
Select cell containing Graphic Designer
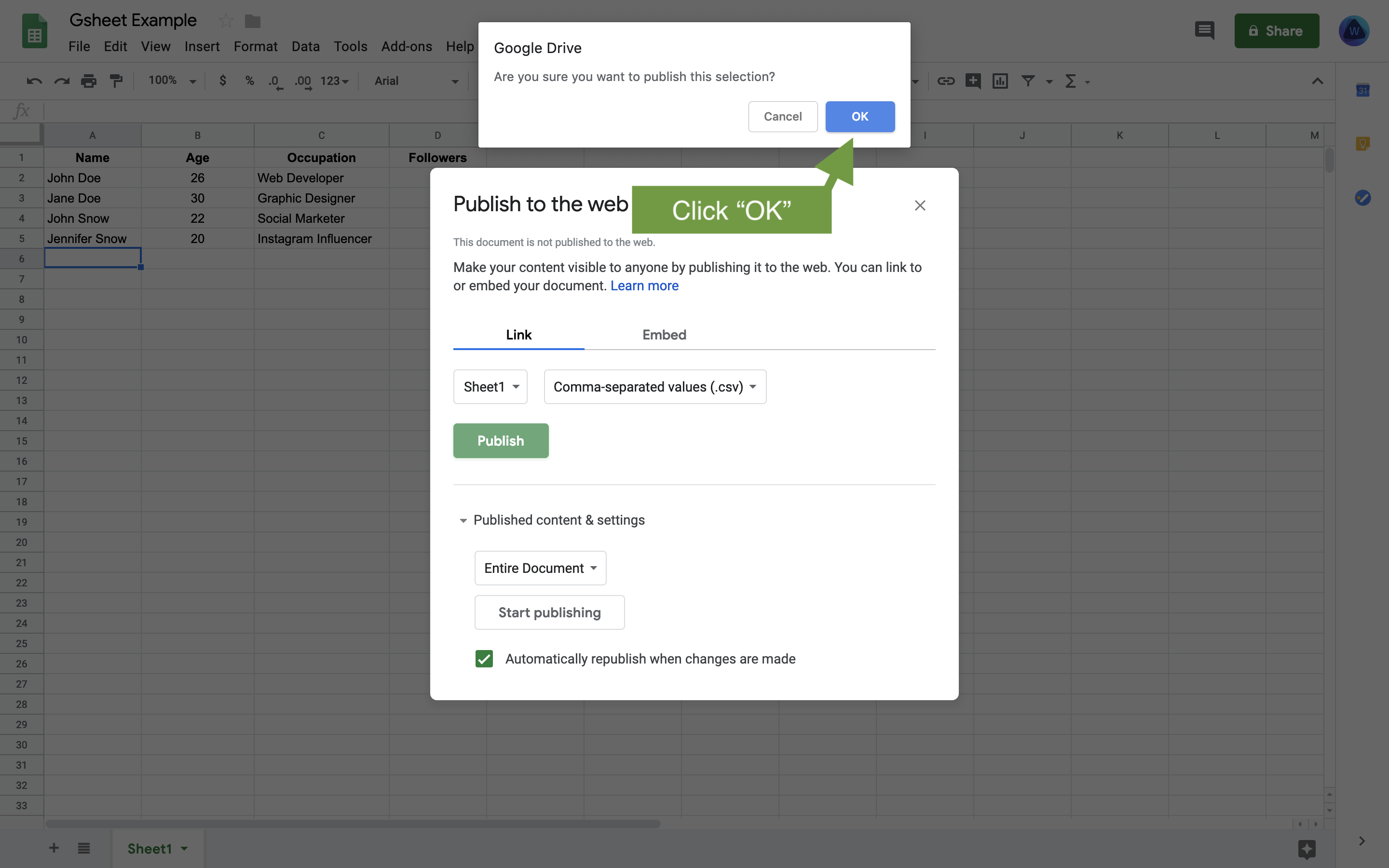[321, 198]
